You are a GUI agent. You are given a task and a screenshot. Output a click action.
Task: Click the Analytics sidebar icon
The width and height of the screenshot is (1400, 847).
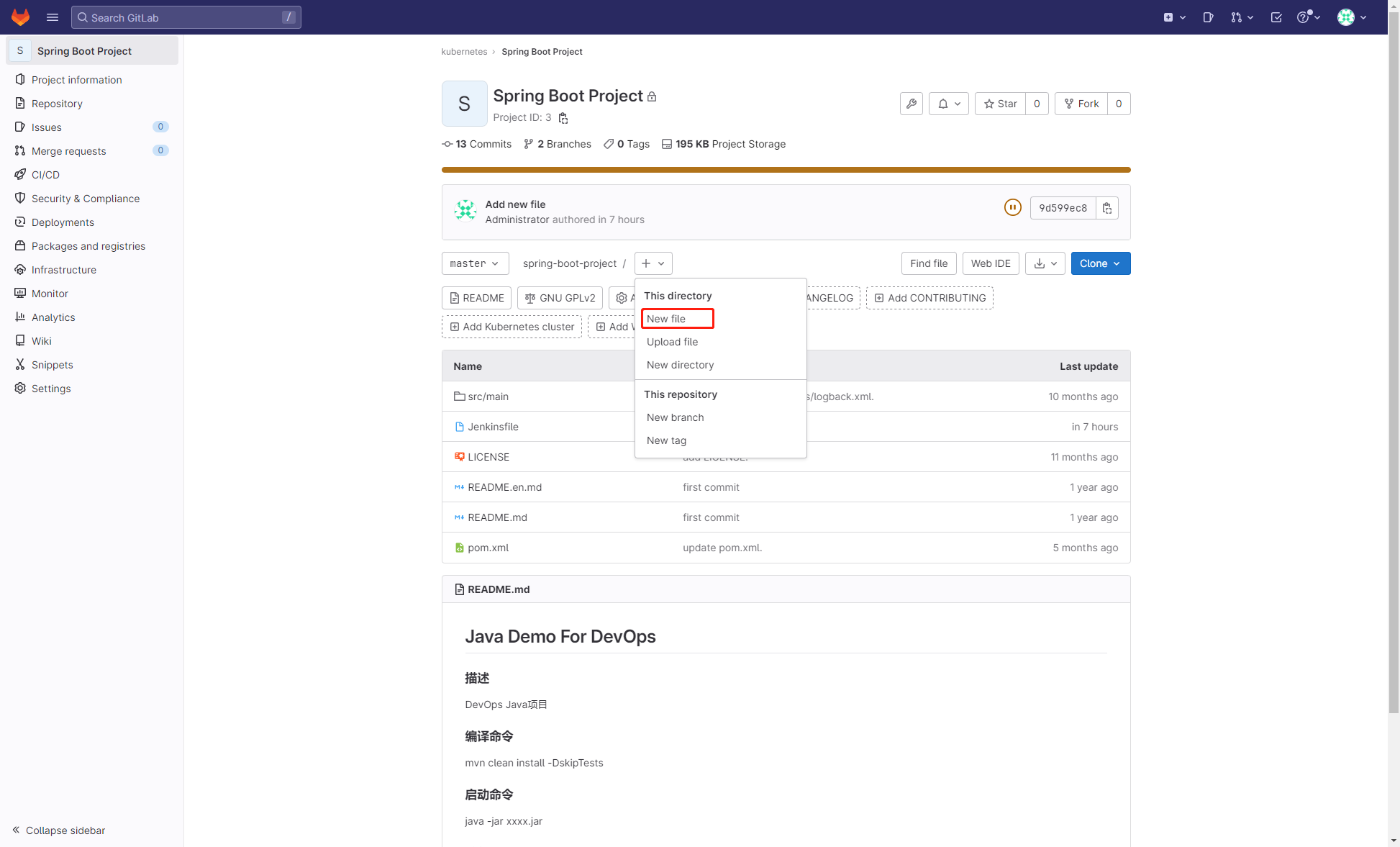pyautogui.click(x=20, y=317)
